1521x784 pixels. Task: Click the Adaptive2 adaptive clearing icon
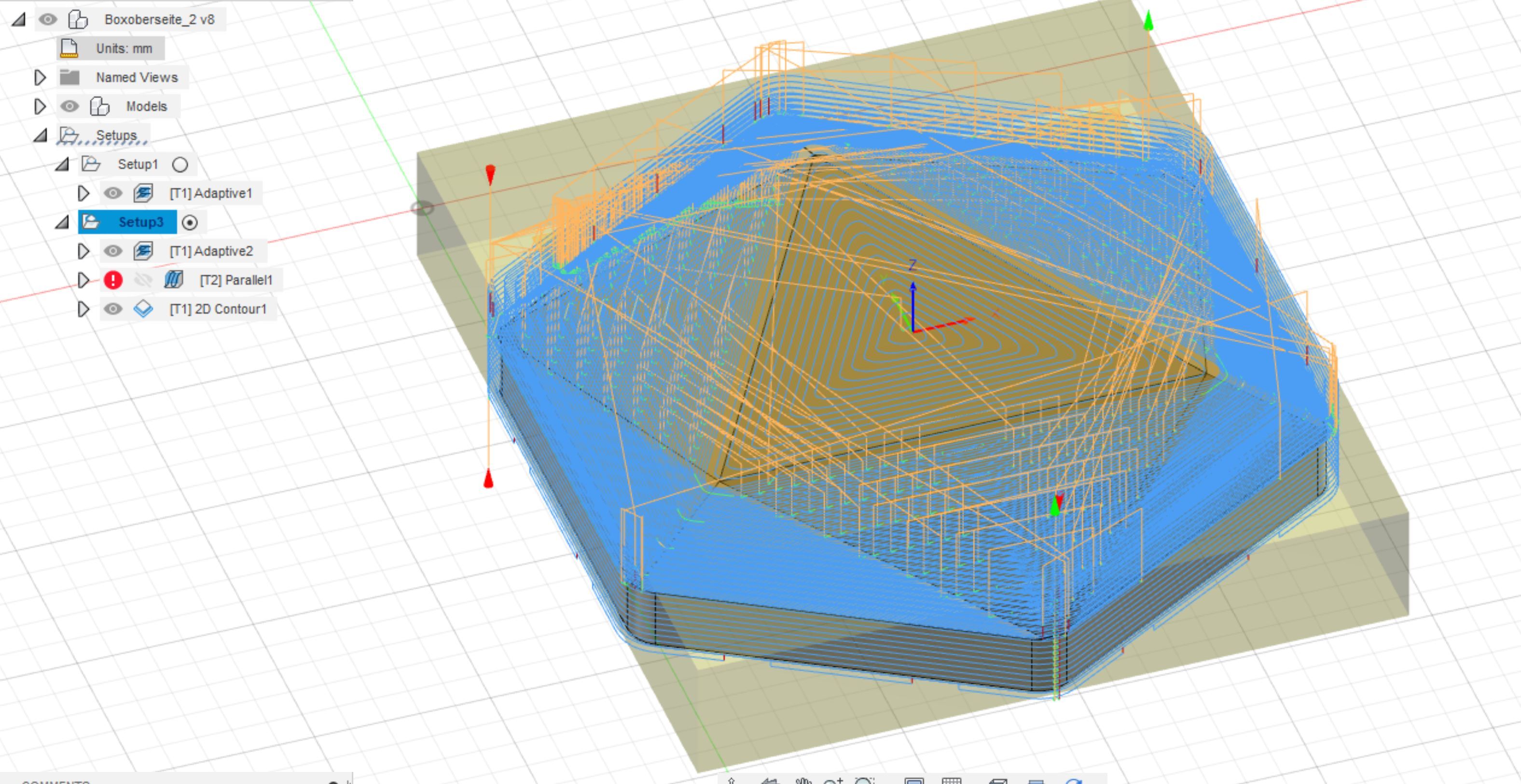143,251
